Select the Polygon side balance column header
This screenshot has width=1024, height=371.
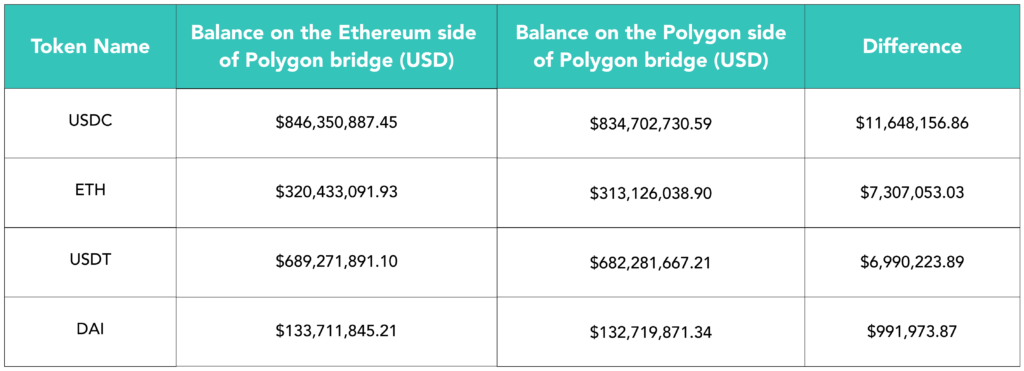(650, 46)
